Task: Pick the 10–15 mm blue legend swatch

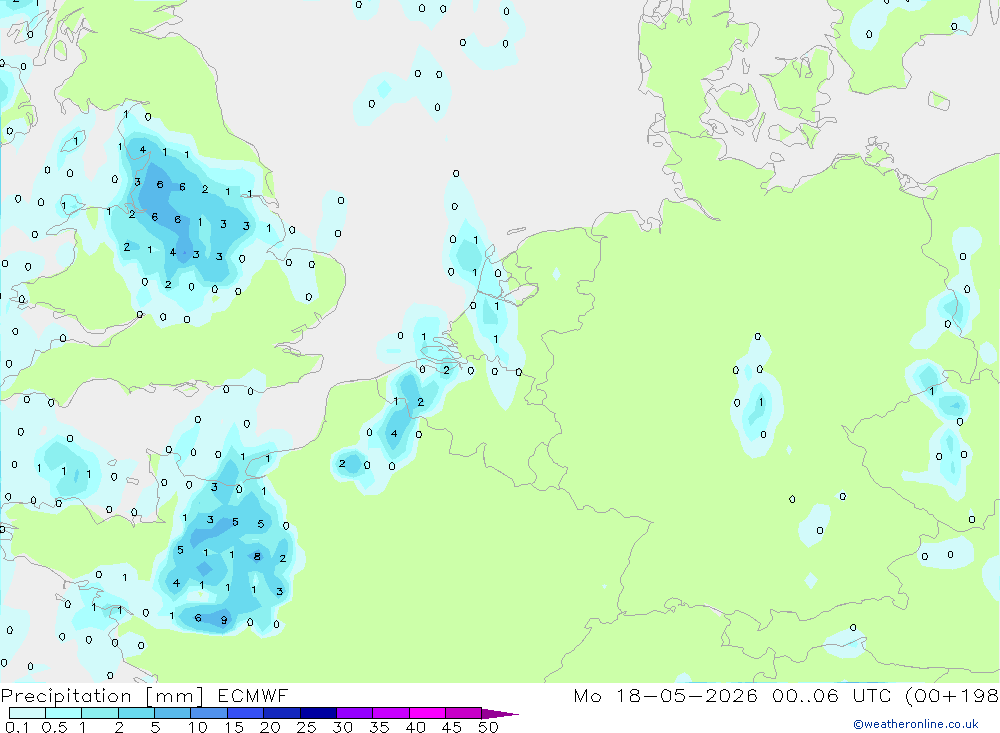Action: [209, 713]
